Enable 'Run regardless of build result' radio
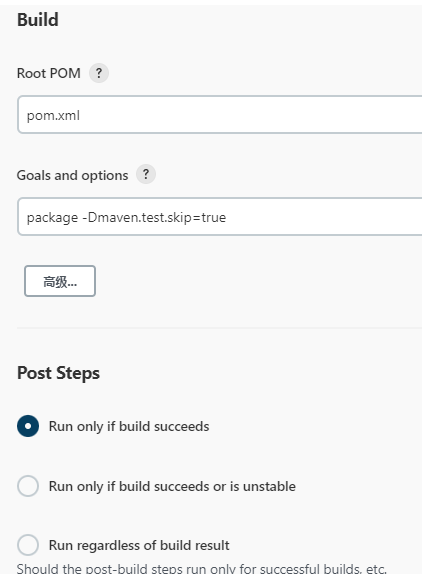 (x=28, y=545)
